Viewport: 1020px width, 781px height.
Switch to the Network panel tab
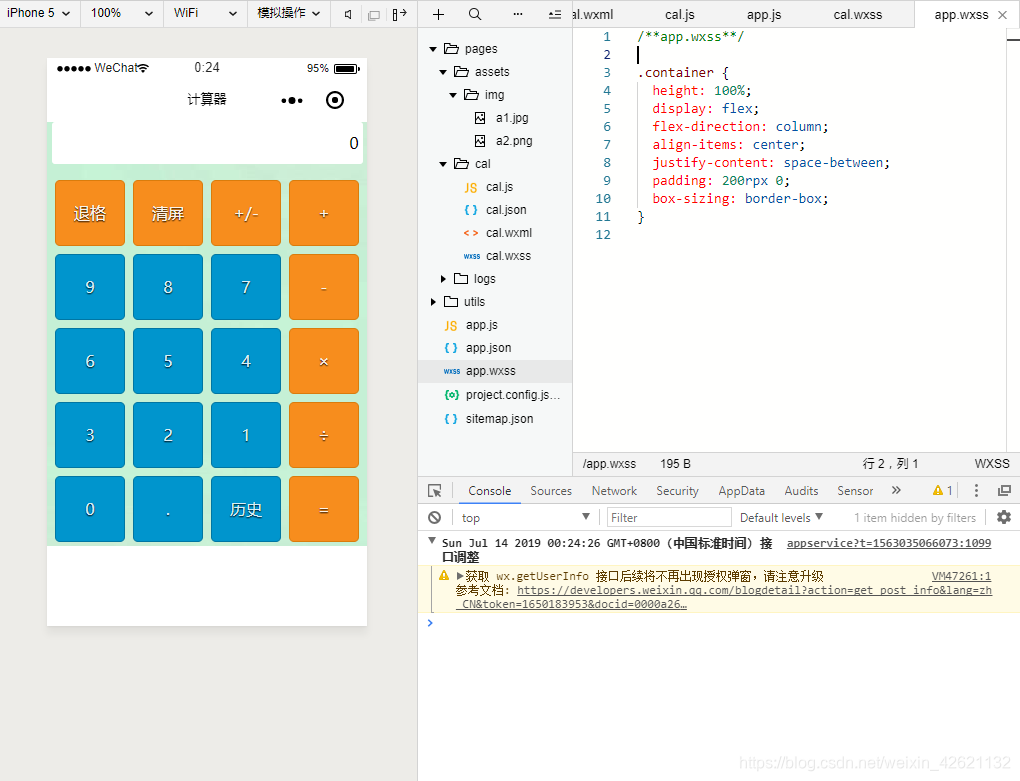point(614,491)
